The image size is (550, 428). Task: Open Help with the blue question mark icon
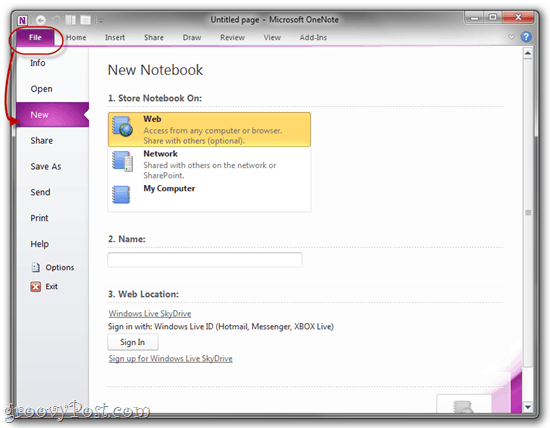pos(526,37)
